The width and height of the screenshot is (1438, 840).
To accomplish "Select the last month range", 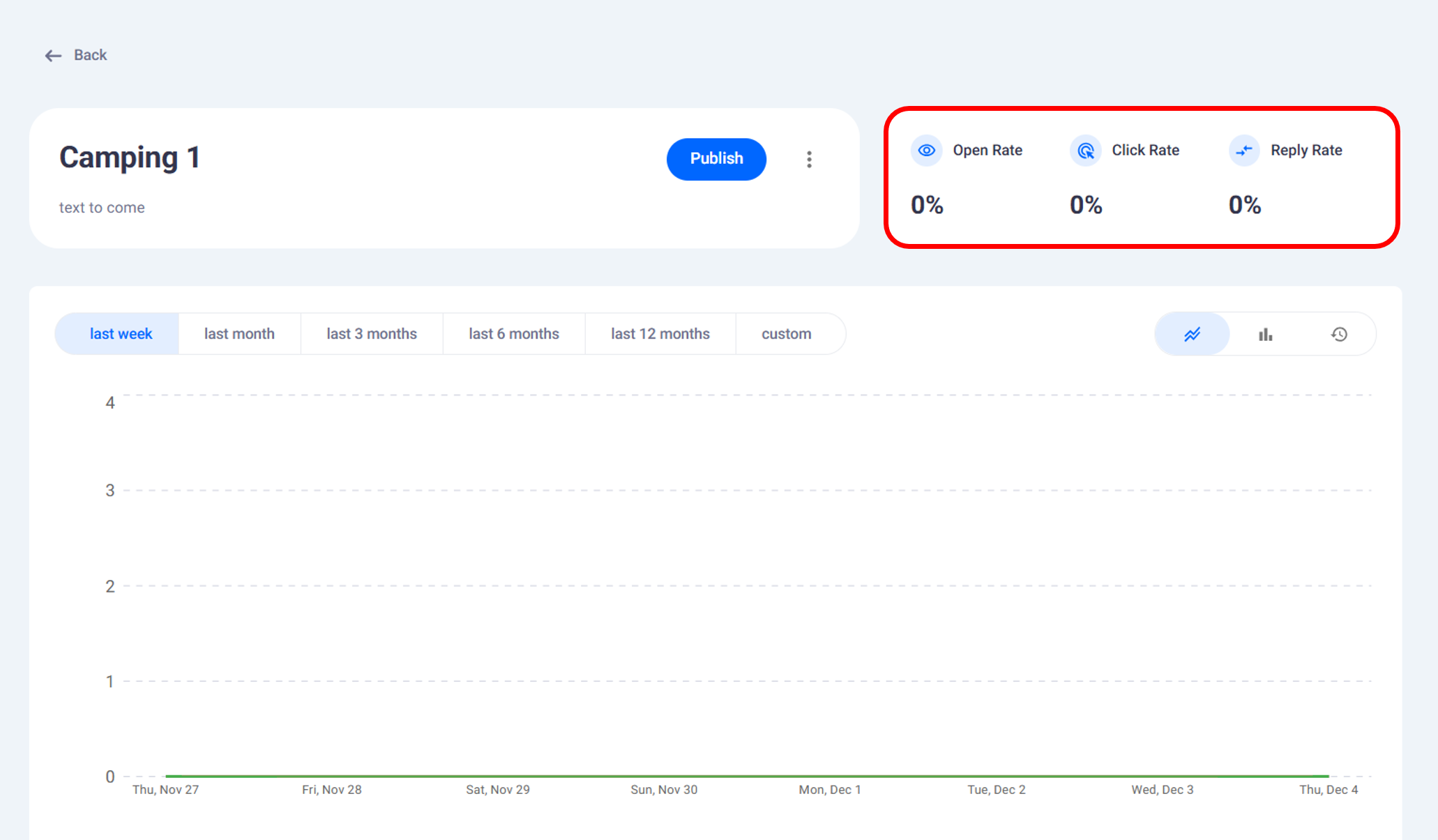I will (239, 334).
